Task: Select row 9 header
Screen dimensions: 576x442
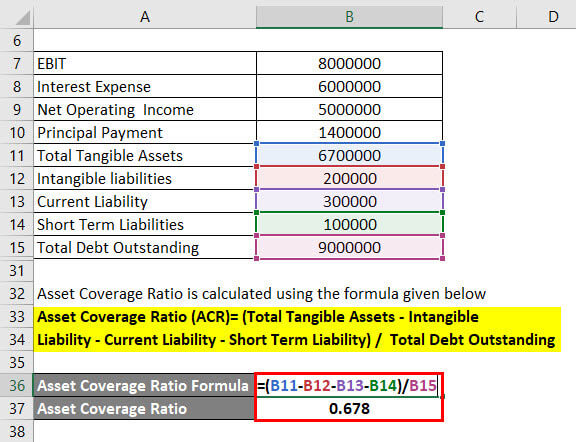Action: coord(17,109)
